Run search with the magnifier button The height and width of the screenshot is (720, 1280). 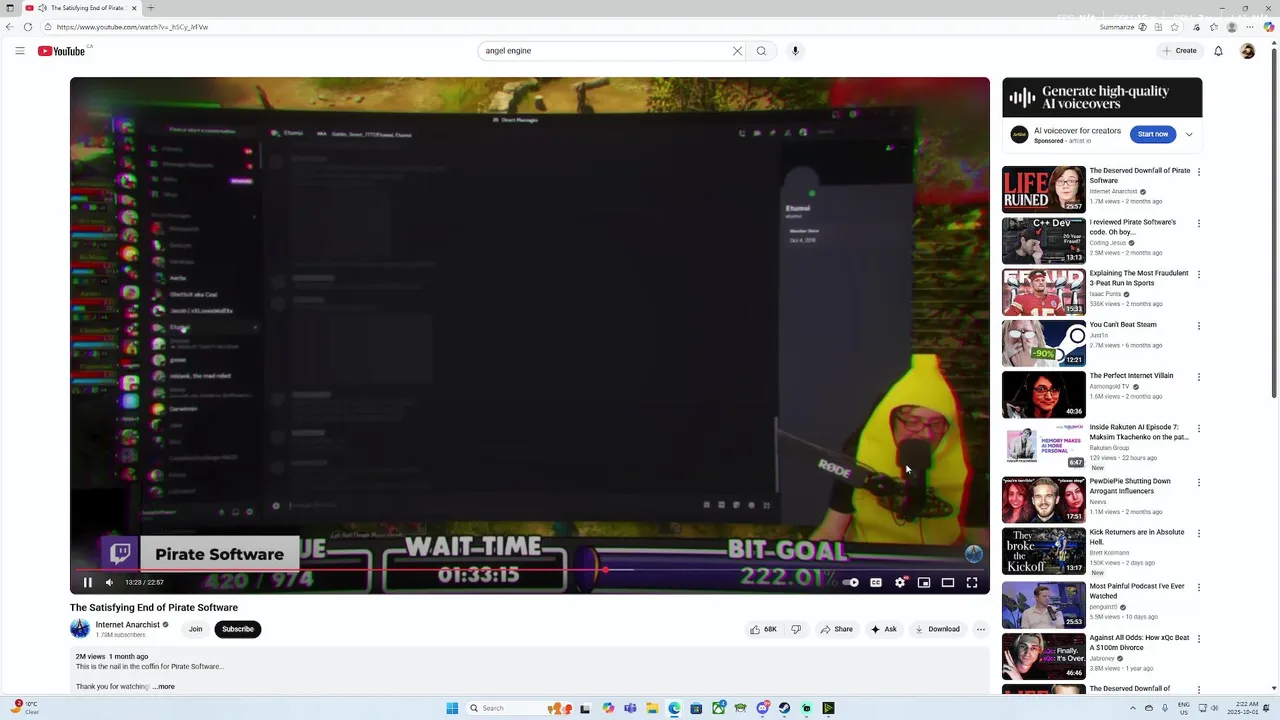coord(761,51)
